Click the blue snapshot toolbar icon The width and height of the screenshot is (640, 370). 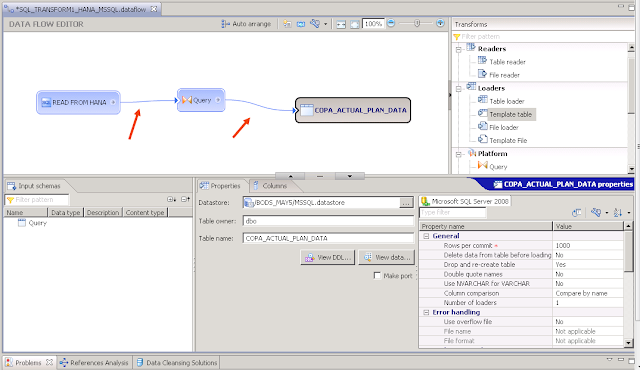[301, 24]
